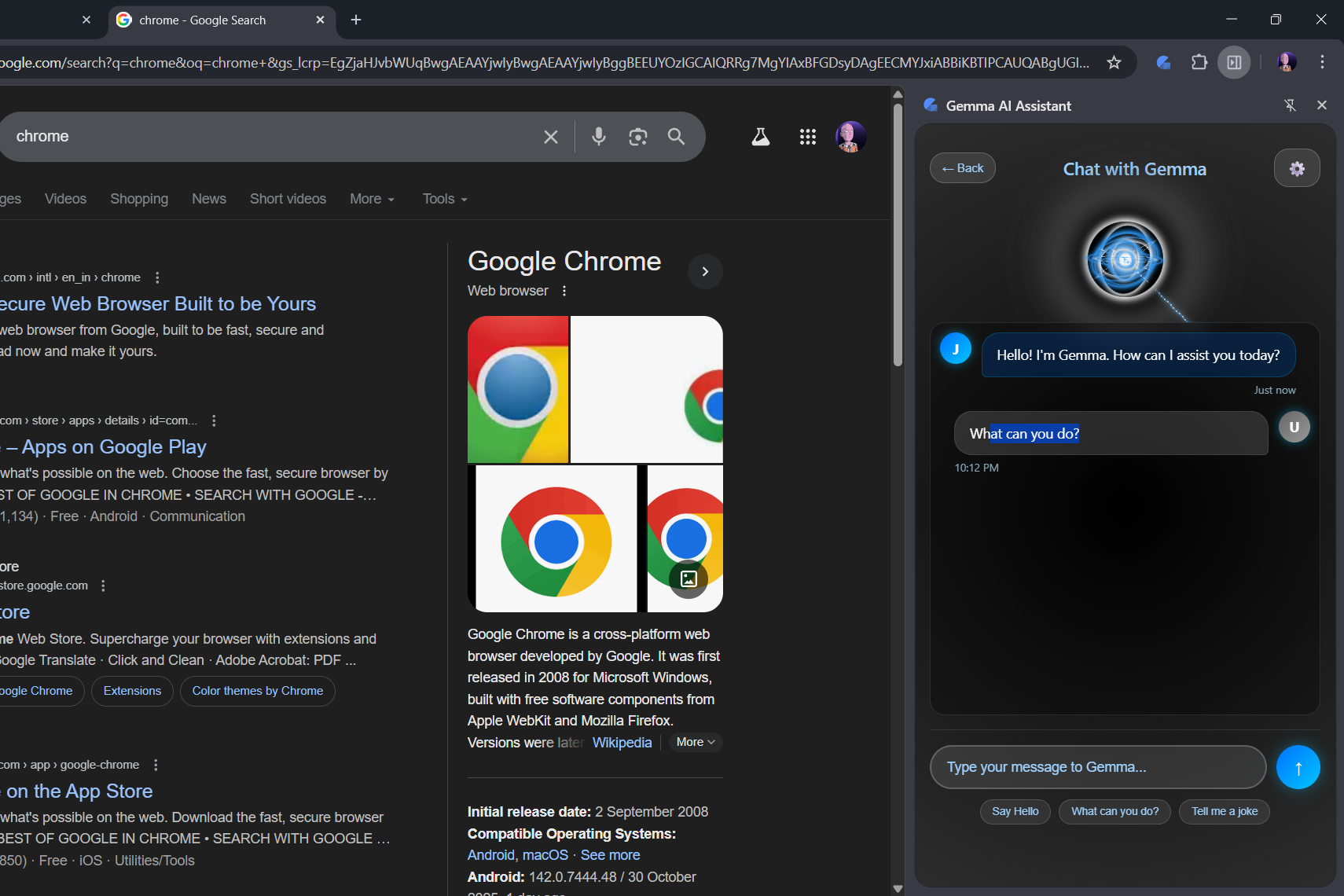Screen dimensions: 1344x896
Task: Click Gemma's greeting message bubble
Action: [x=1138, y=355]
